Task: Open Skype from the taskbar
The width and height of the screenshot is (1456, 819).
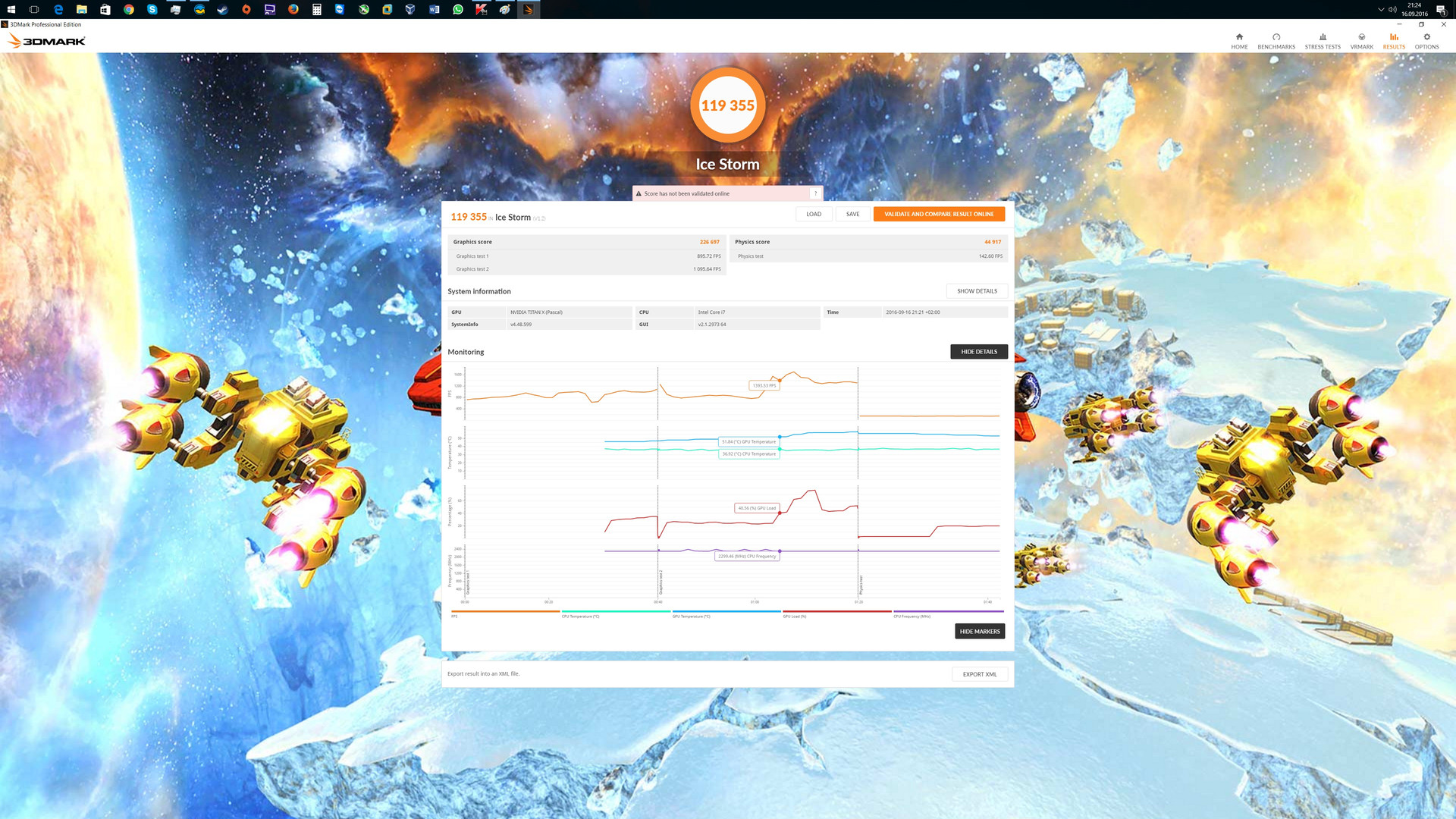Action: pyautogui.click(x=152, y=9)
